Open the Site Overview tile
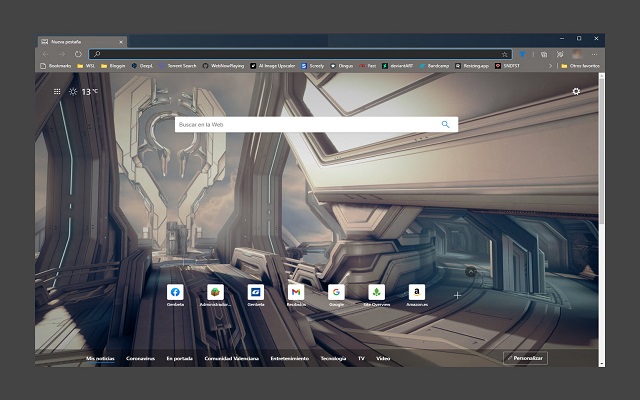 (377, 292)
